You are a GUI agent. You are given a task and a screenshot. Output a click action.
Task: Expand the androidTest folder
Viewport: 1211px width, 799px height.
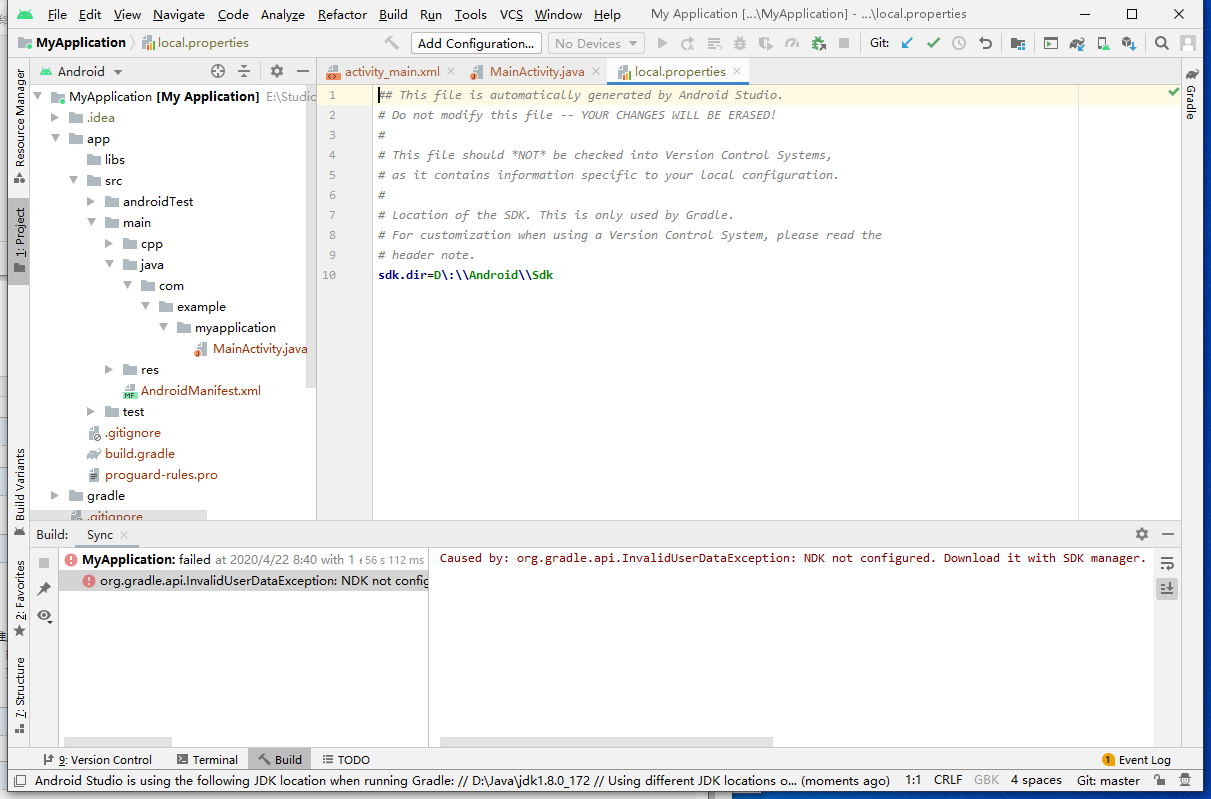point(92,202)
